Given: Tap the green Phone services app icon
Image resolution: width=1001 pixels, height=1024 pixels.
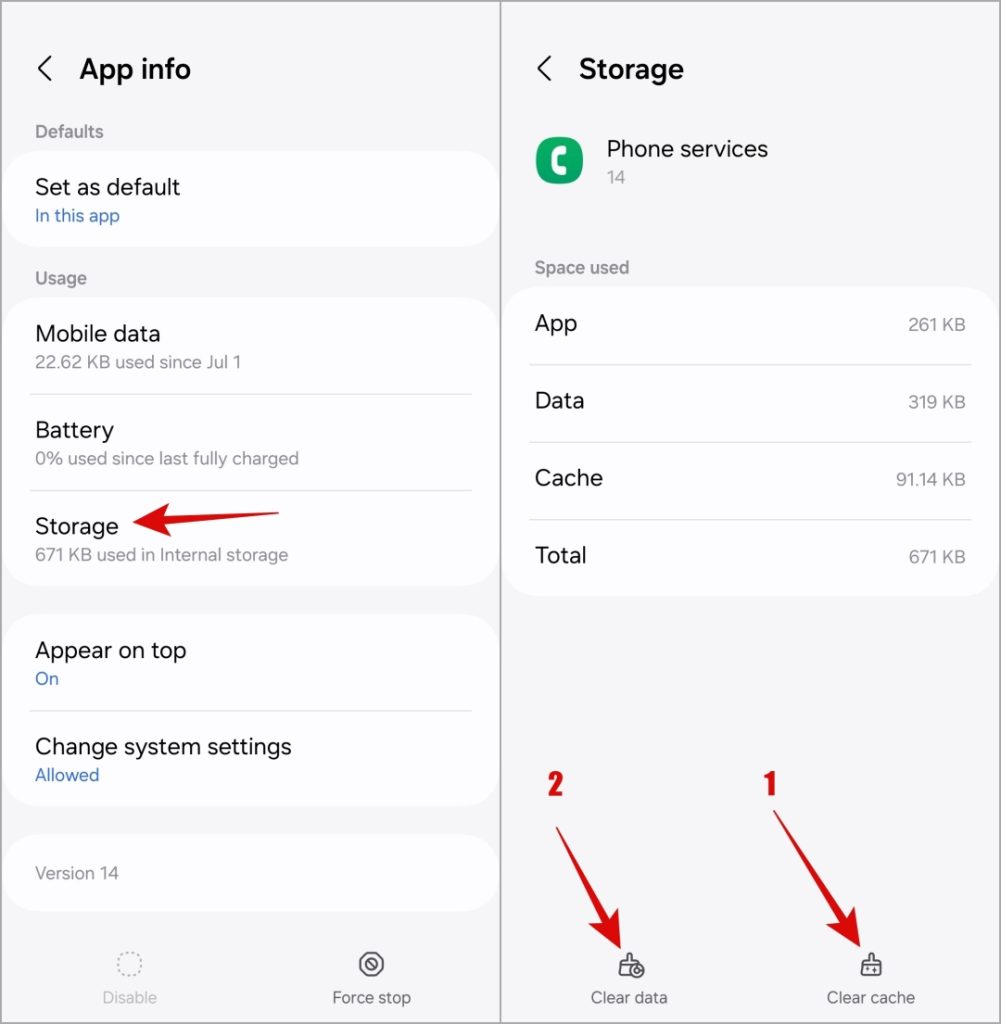Looking at the screenshot, I should tap(559, 160).
